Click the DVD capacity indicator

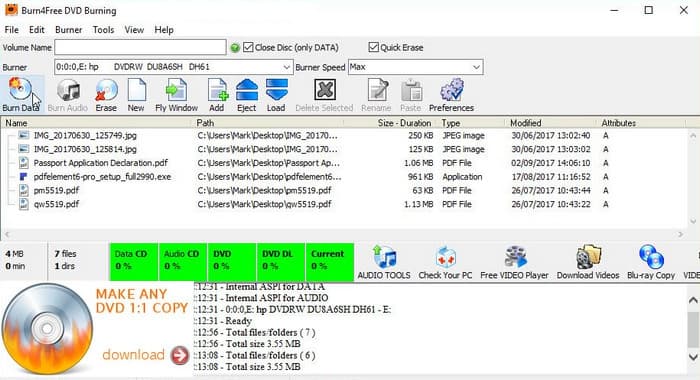click(x=232, y=262)
